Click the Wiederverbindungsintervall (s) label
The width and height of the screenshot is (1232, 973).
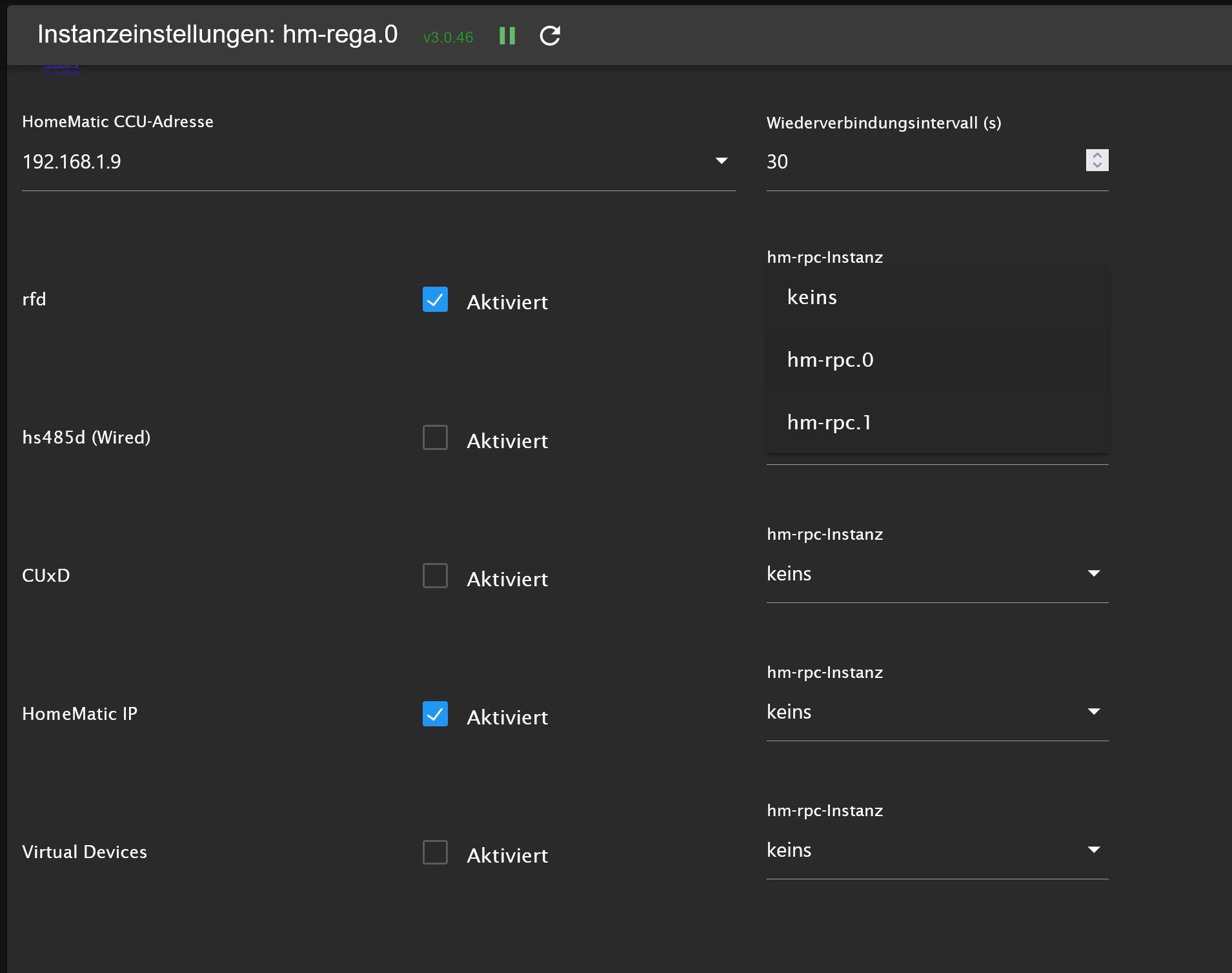pos(884,123)
